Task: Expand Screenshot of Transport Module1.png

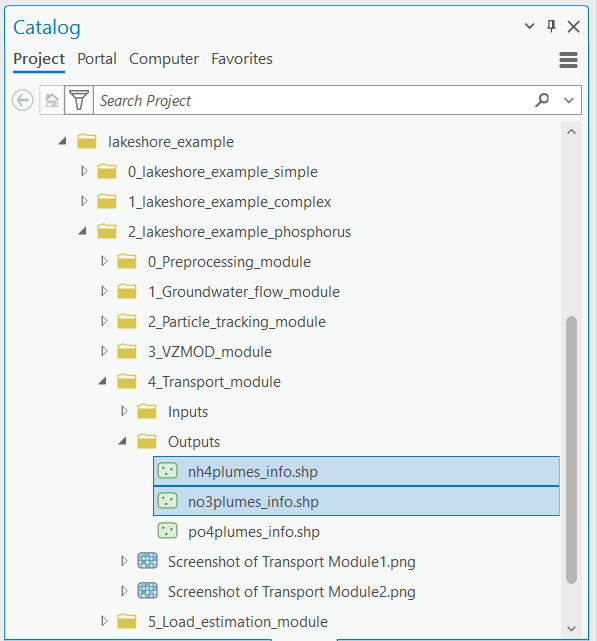Action: pyautogui.click(x=124, y=561)
